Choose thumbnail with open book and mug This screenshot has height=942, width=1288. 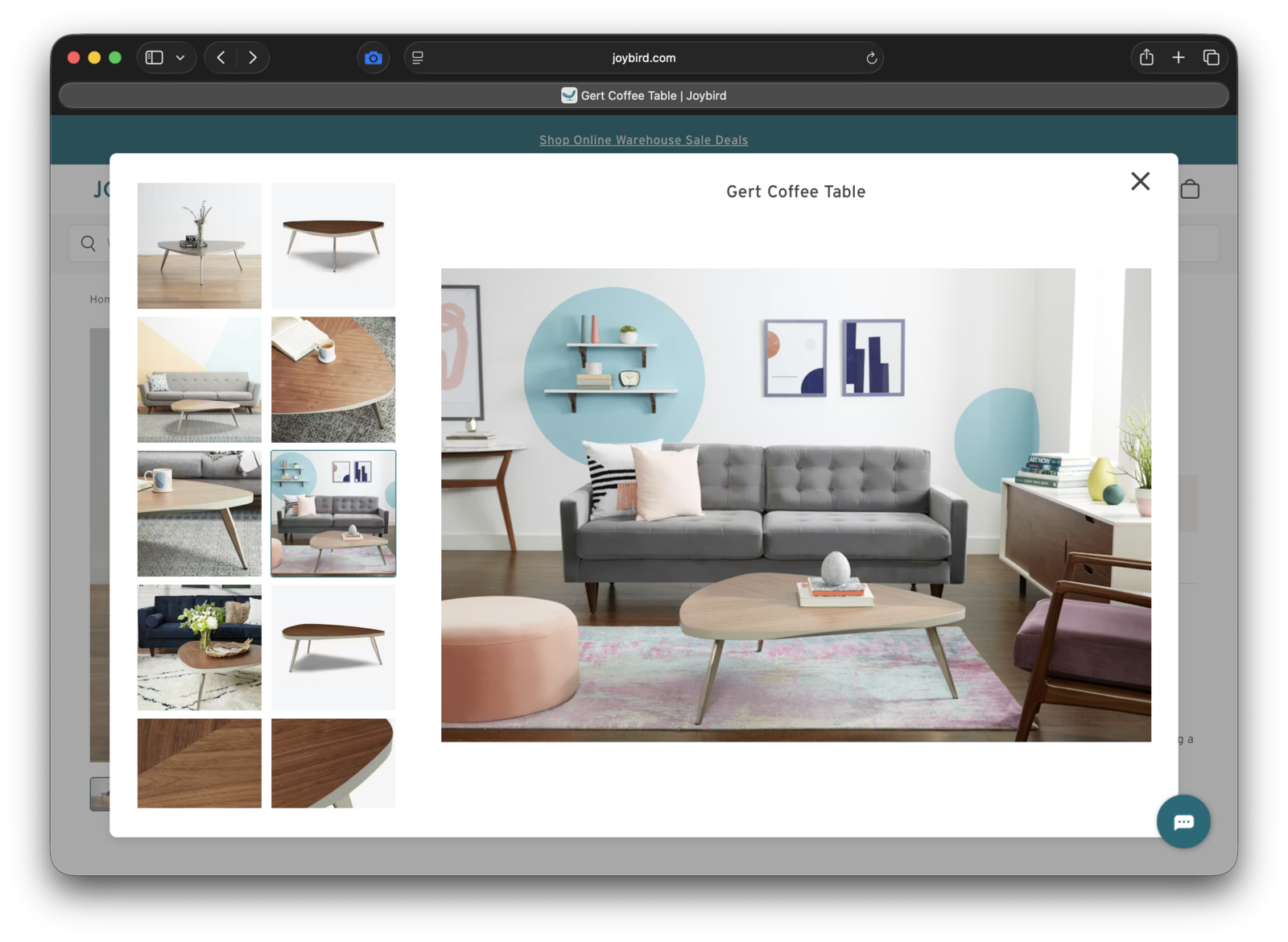(x=333, y=379)
